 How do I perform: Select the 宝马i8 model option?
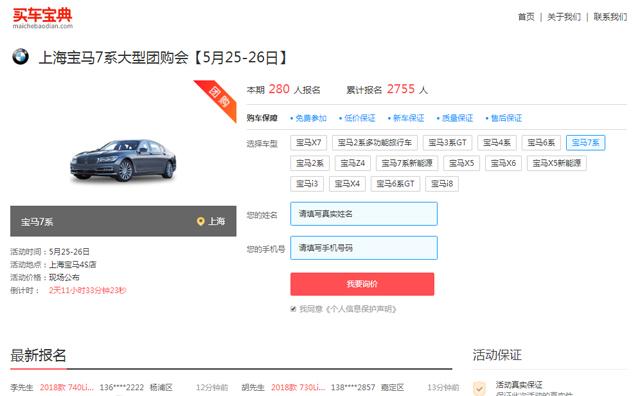tap(442, 184)
